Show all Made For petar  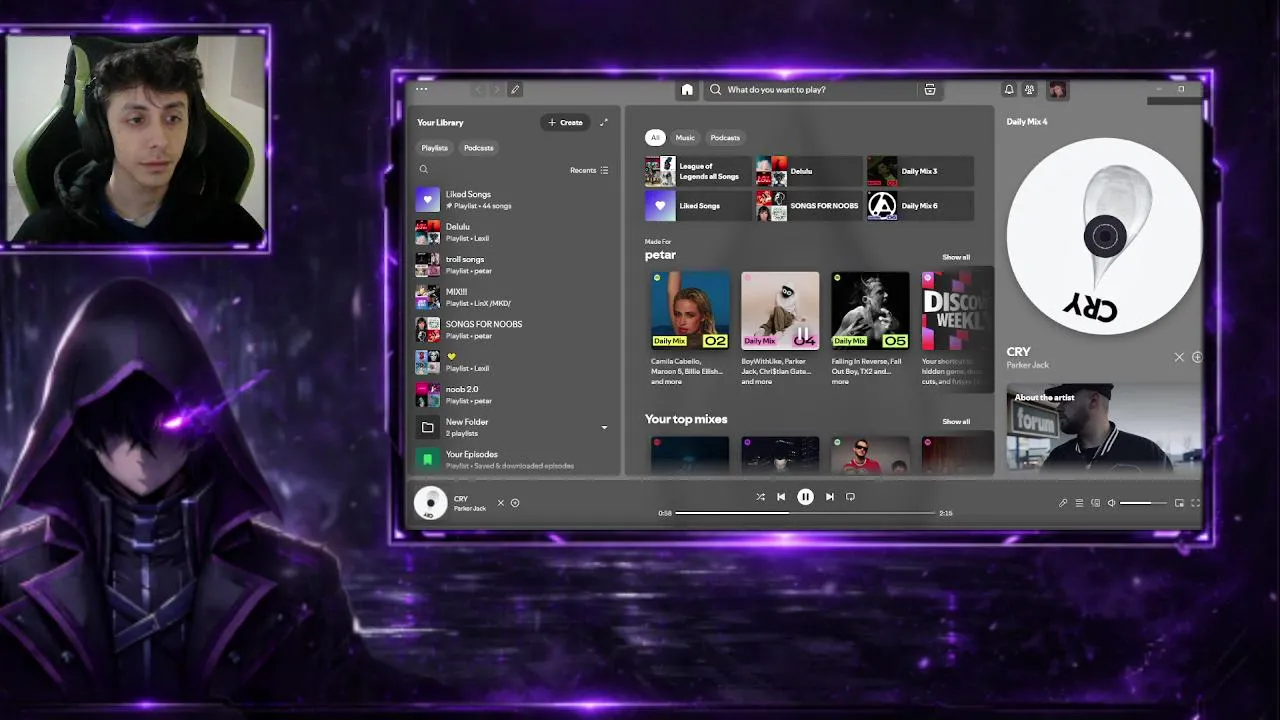click(x=956, y=257)
